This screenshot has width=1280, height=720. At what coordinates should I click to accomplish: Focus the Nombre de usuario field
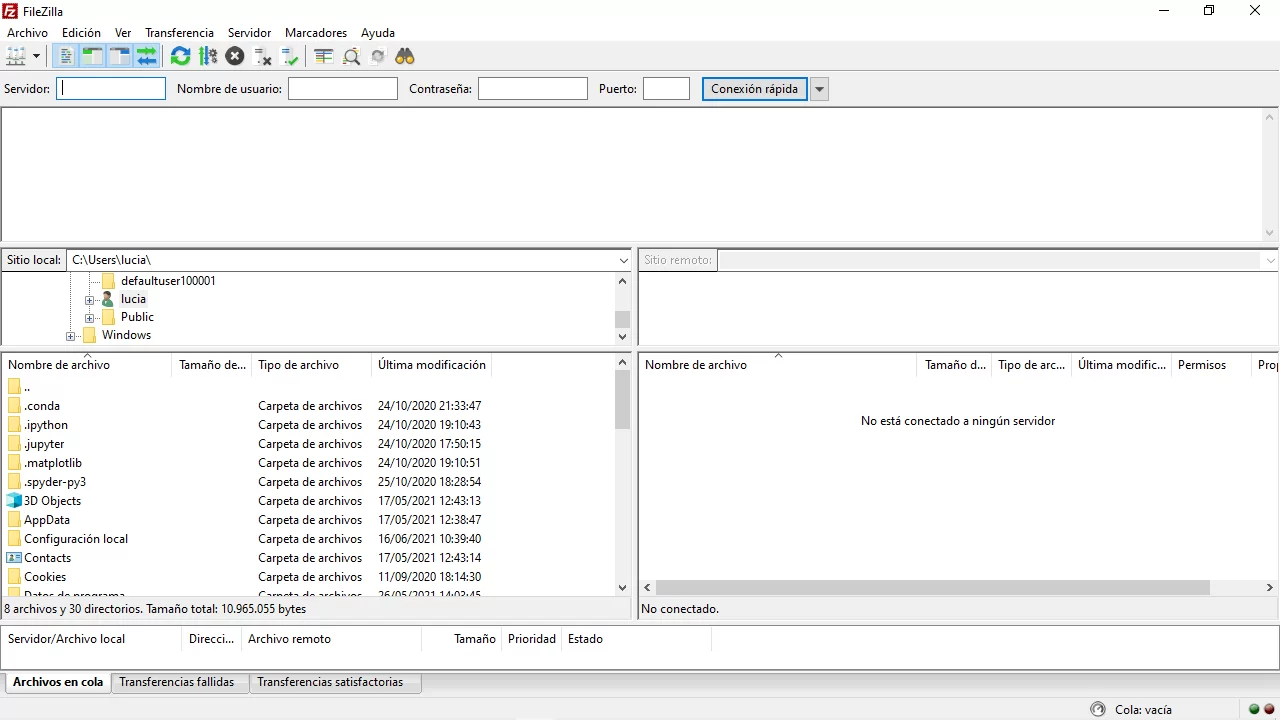343,89
